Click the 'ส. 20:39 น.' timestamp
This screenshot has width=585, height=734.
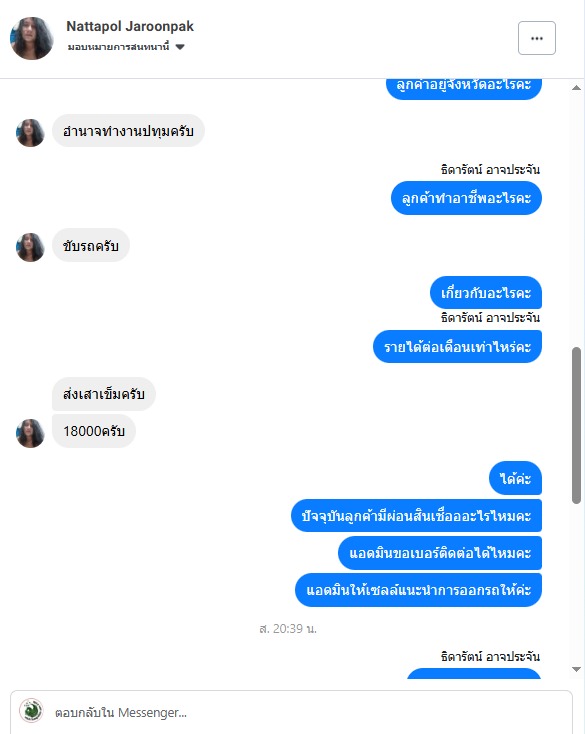pos(288,628)
